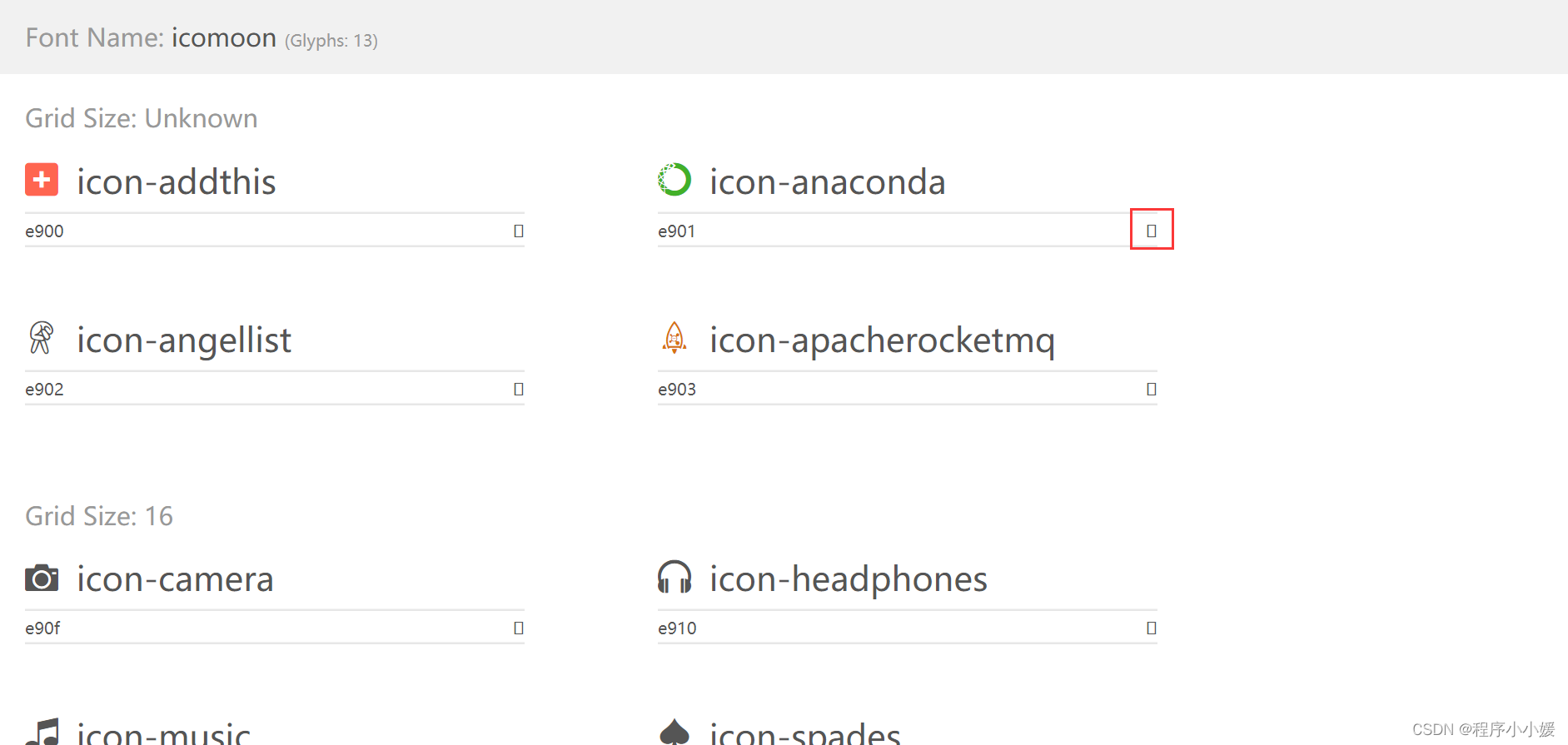Click the camera glyph icon

[x=42, y=578]
